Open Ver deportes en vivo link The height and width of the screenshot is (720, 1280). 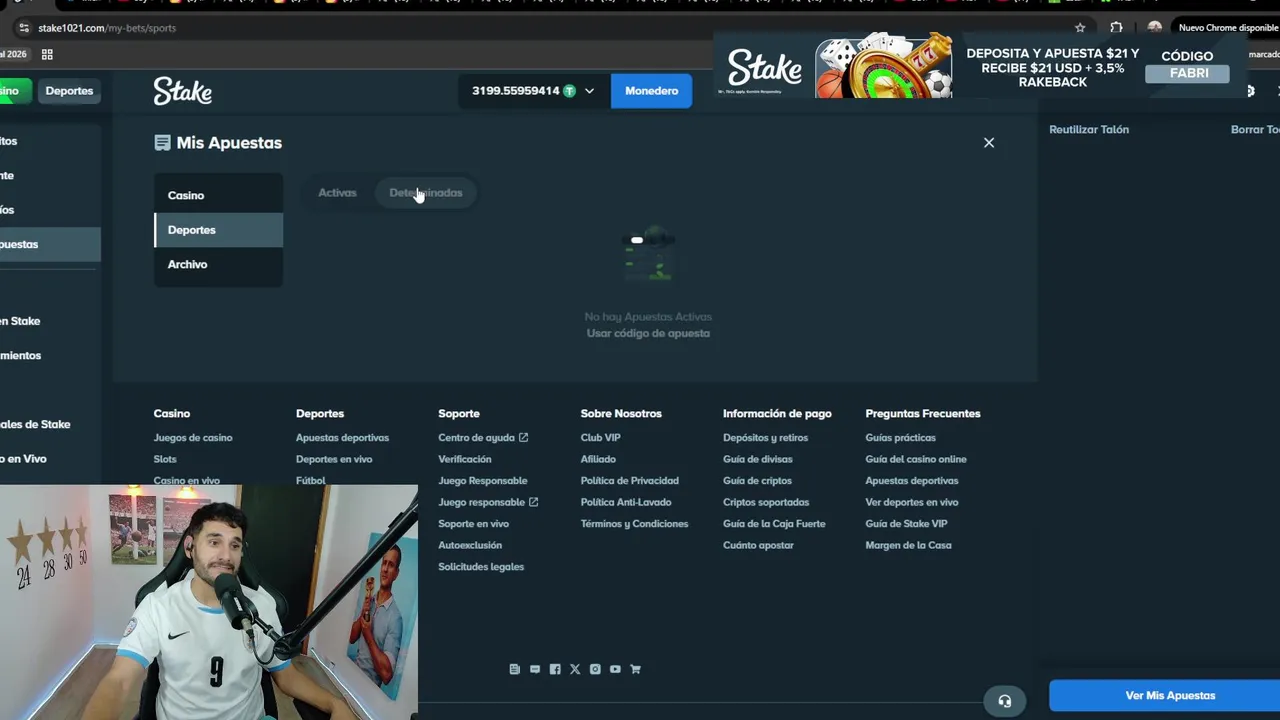(x=912, y=502)
